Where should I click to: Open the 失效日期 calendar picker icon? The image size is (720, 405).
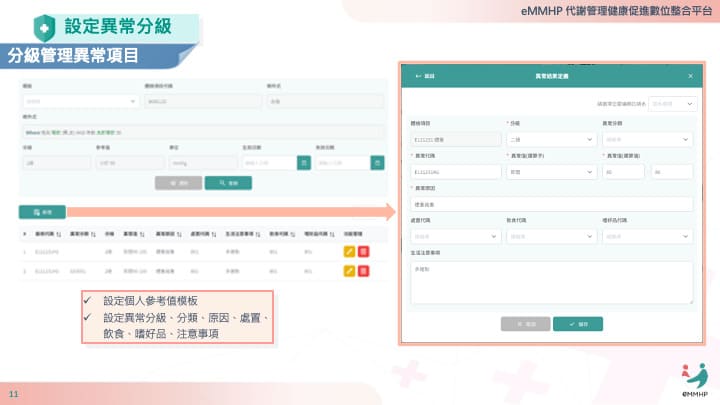tap(377, 162)
